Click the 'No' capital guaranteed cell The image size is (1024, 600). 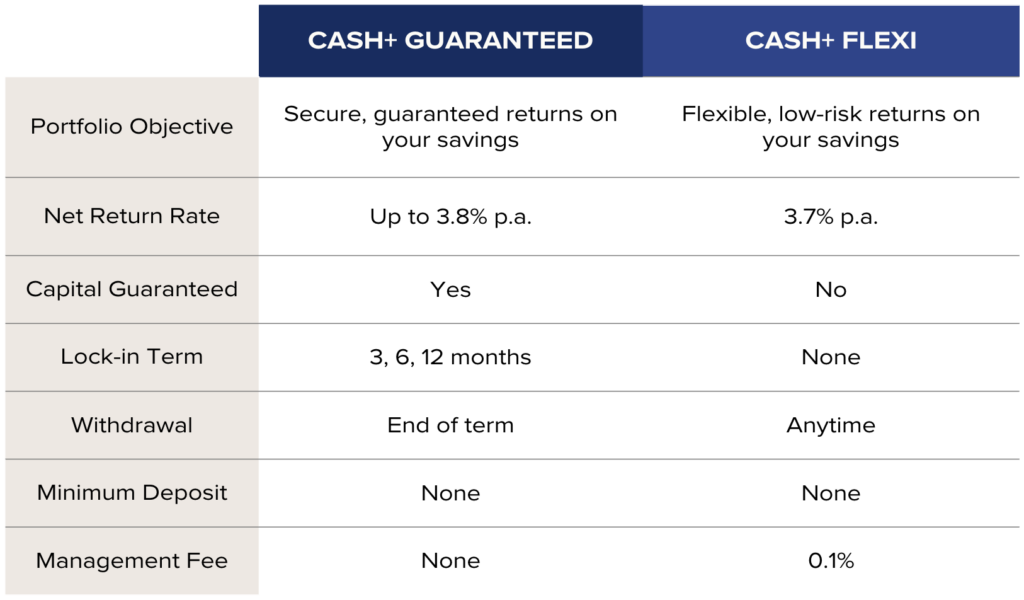point(831,289)
